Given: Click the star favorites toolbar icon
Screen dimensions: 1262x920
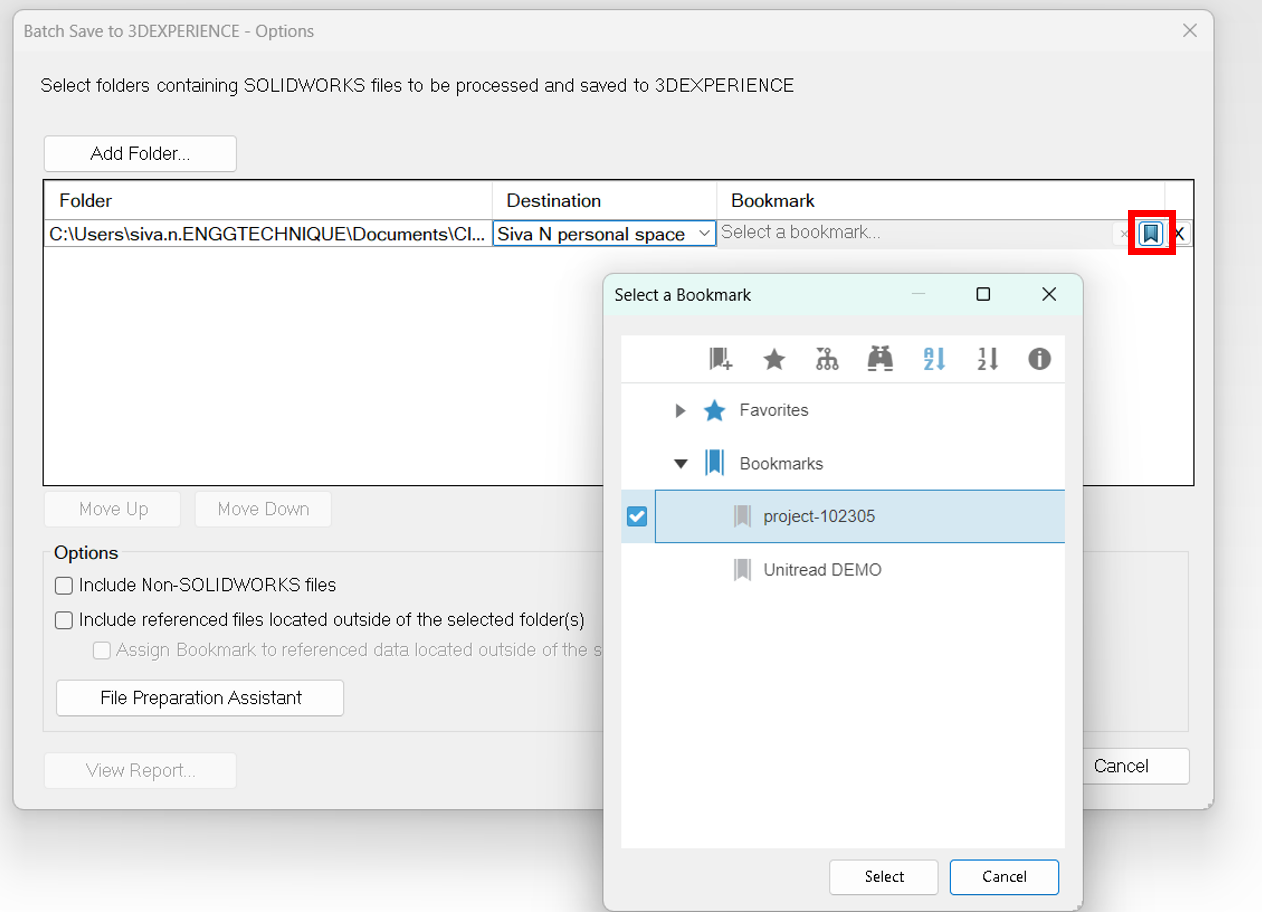Looking at the screenshot, I should coord(774,359).
